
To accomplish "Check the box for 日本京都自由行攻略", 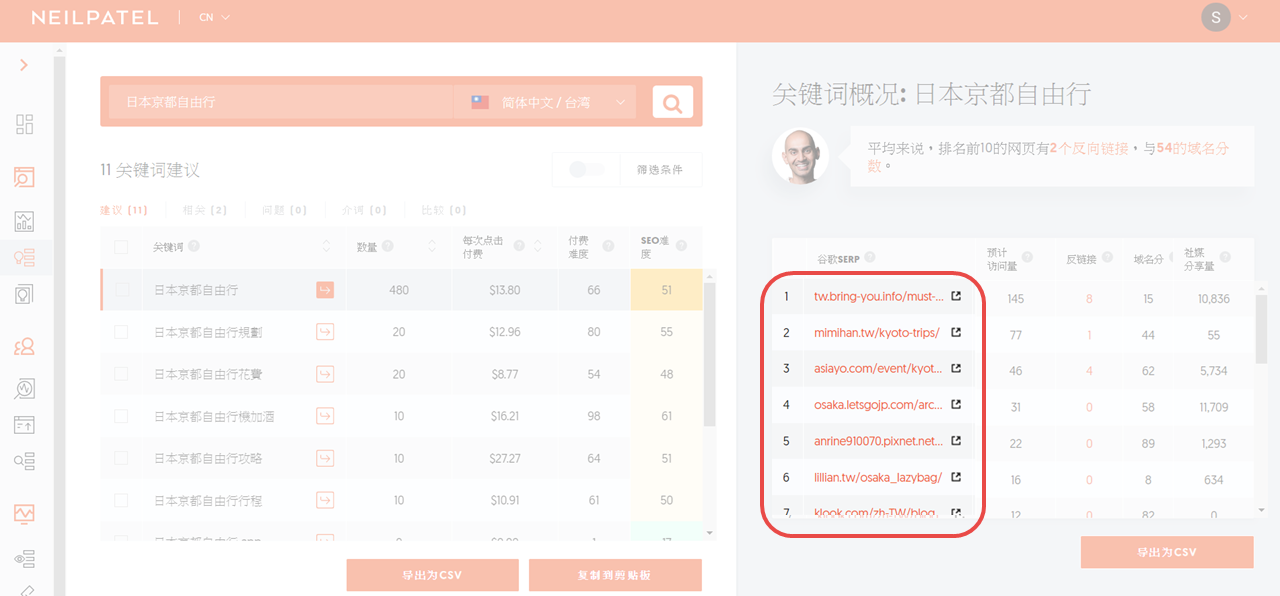I will click(x=122, y=458).
